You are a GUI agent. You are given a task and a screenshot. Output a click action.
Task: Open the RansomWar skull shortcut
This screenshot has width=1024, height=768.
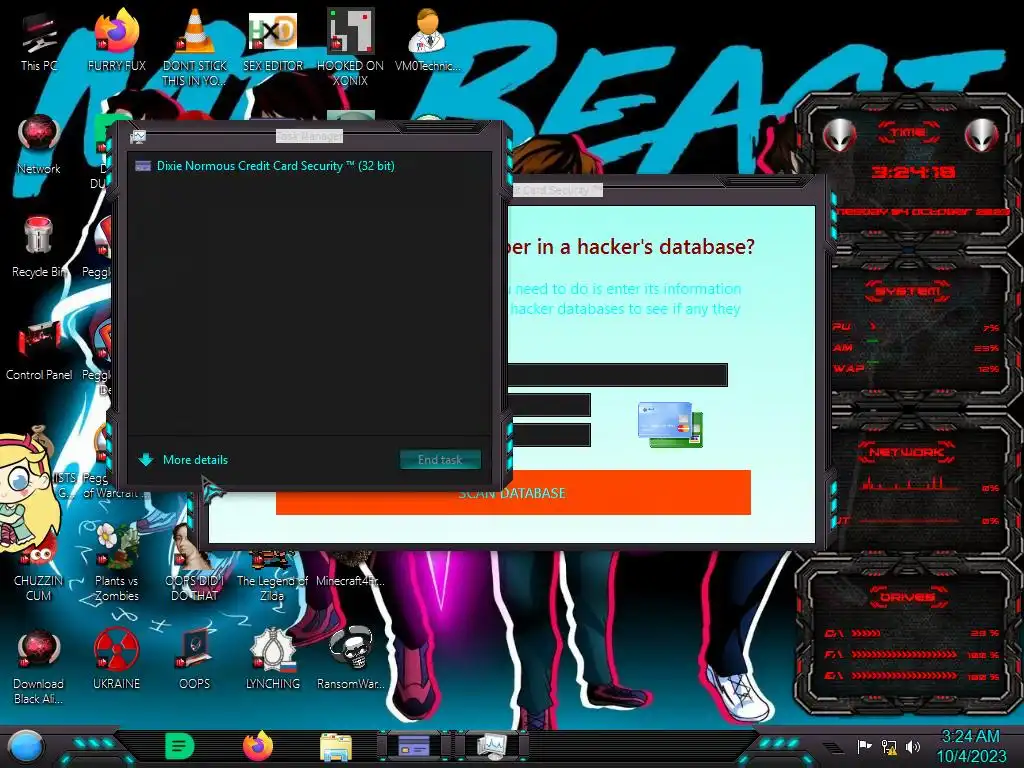pos(351,658)
